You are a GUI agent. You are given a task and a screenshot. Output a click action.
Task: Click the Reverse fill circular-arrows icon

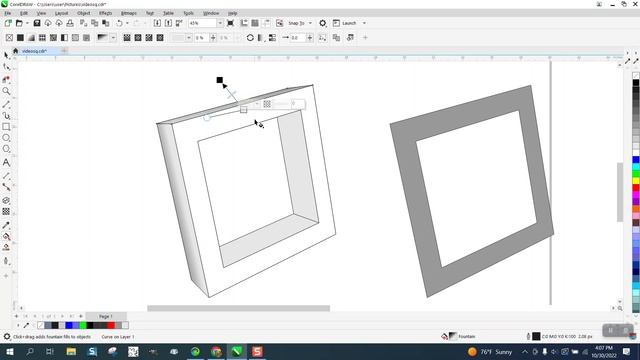point(250,38)
